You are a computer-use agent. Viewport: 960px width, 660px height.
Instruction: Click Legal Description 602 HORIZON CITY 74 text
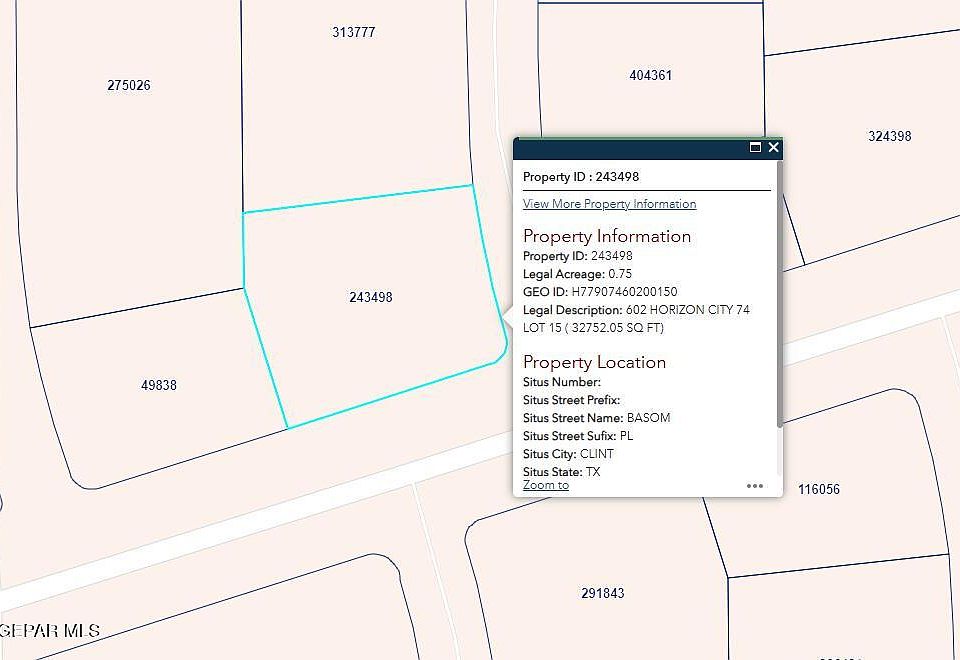(x=636, y=310)
